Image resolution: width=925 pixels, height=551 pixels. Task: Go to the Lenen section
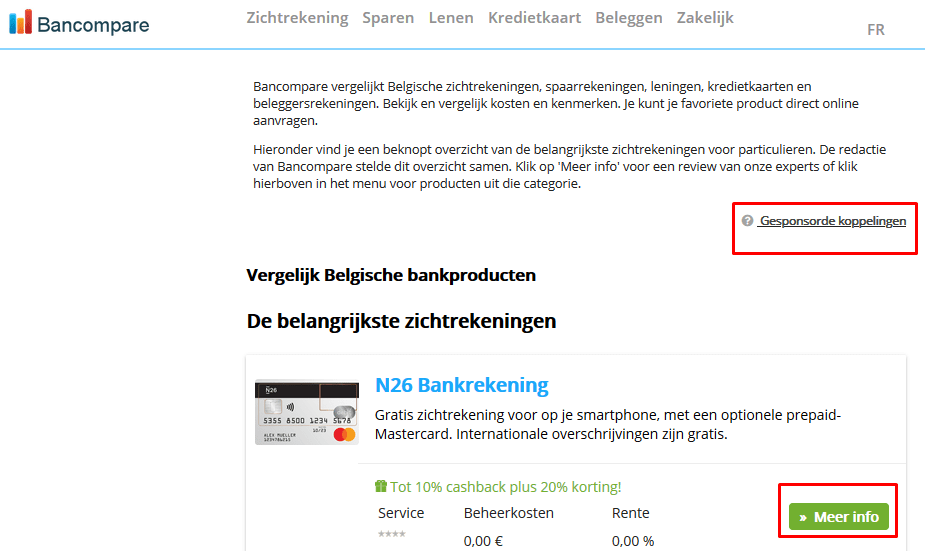coord(451,18)
